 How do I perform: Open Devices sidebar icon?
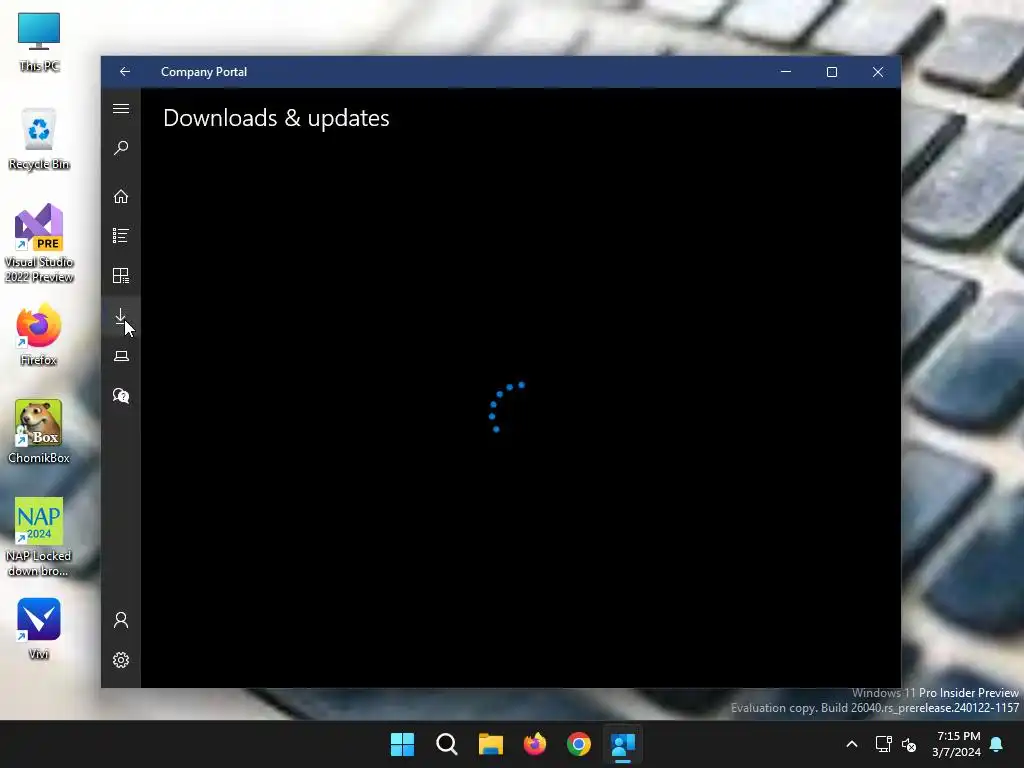click(121, 356)
